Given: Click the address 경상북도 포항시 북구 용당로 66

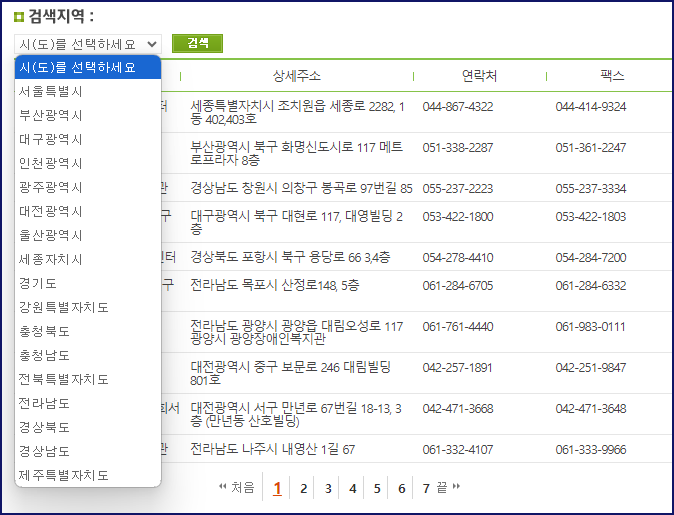Looking at the screenshot, I should 290,257.
